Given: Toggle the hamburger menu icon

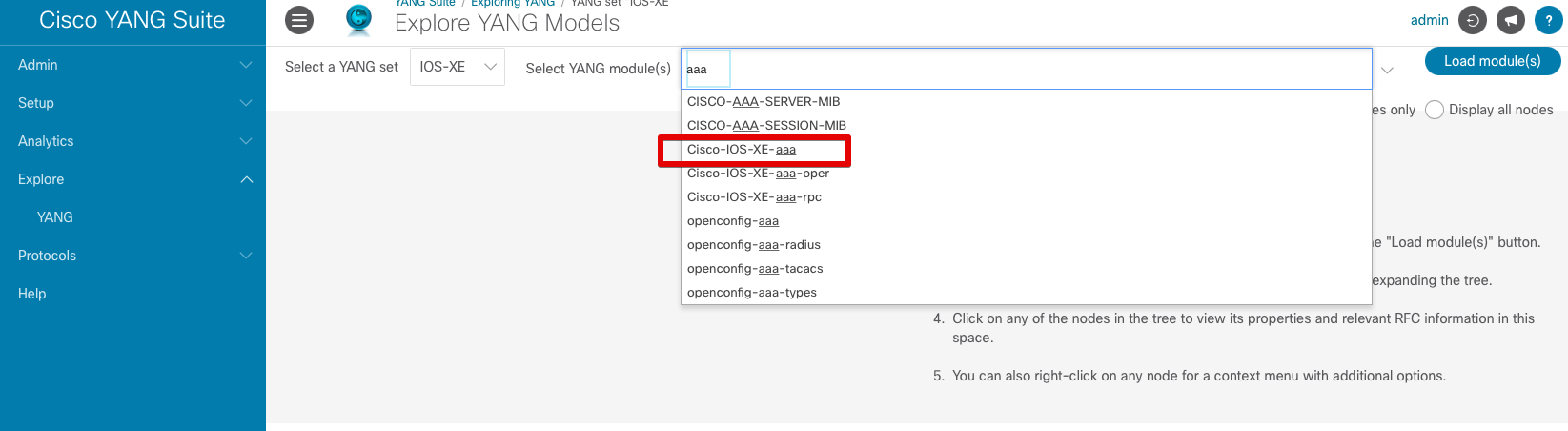Looking at the screenshot, I should click(x=299, y=20).
